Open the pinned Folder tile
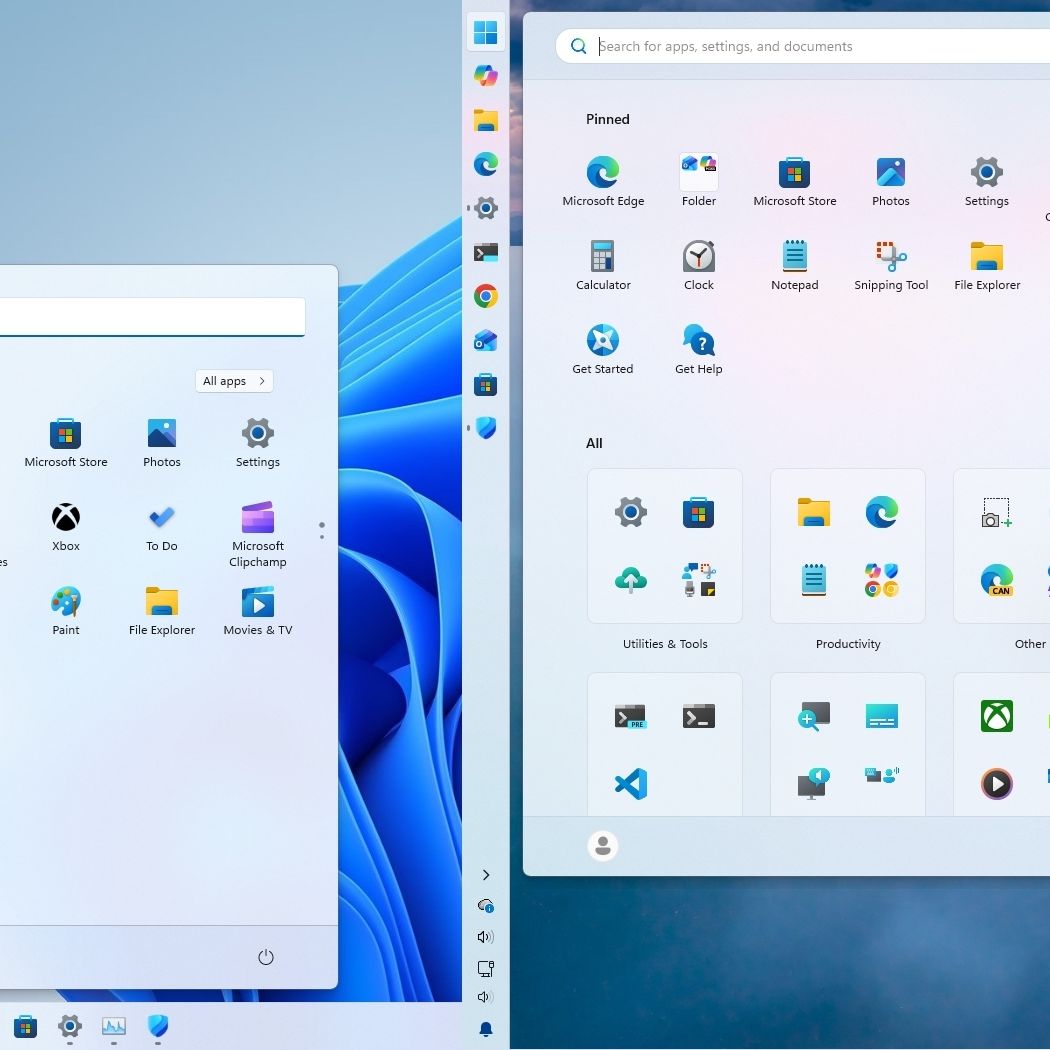 pyautogui.click(x=698, y=181)
